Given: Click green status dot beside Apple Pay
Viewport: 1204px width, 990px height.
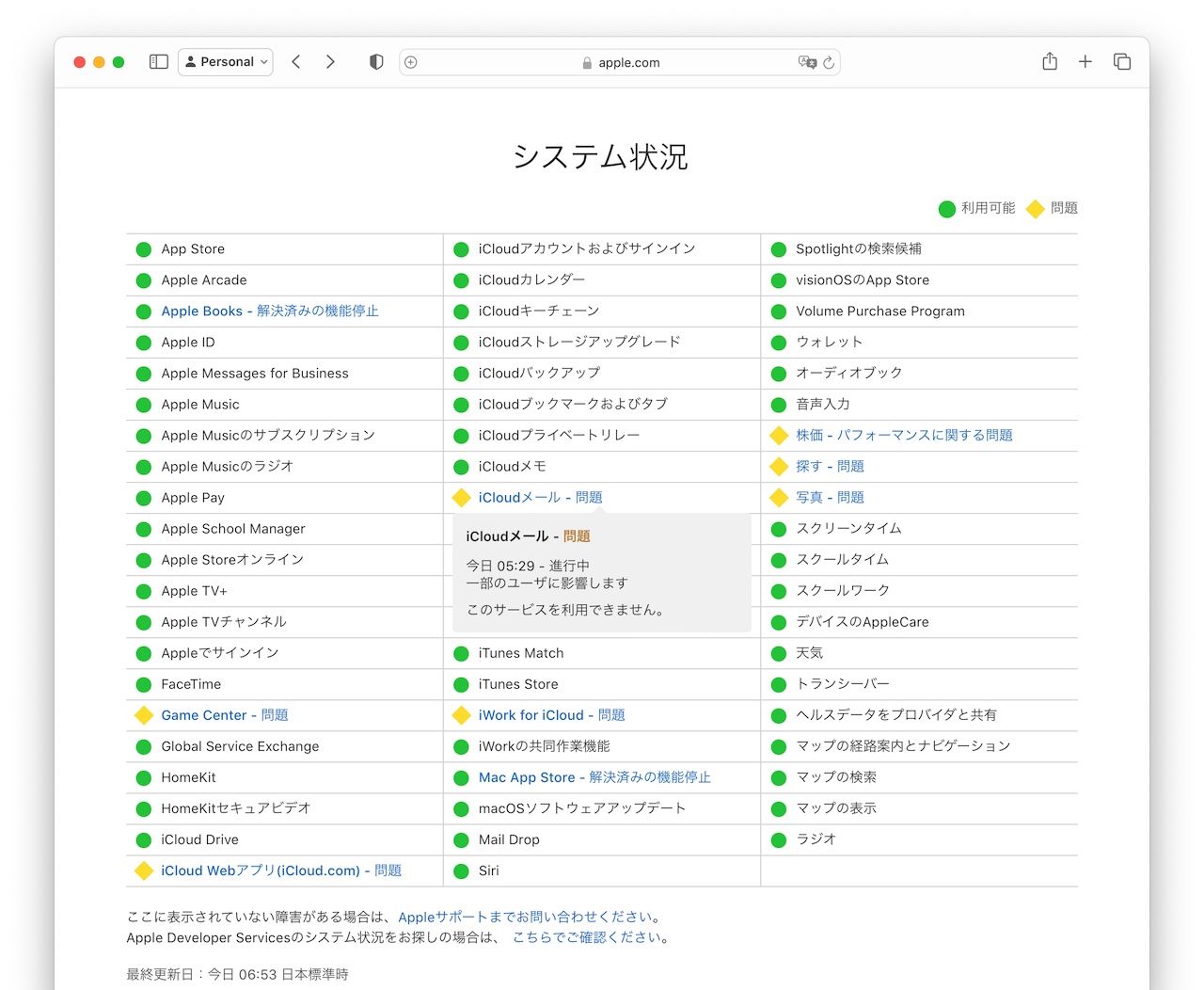Looking at the screenshot, I should pos(144,498).
